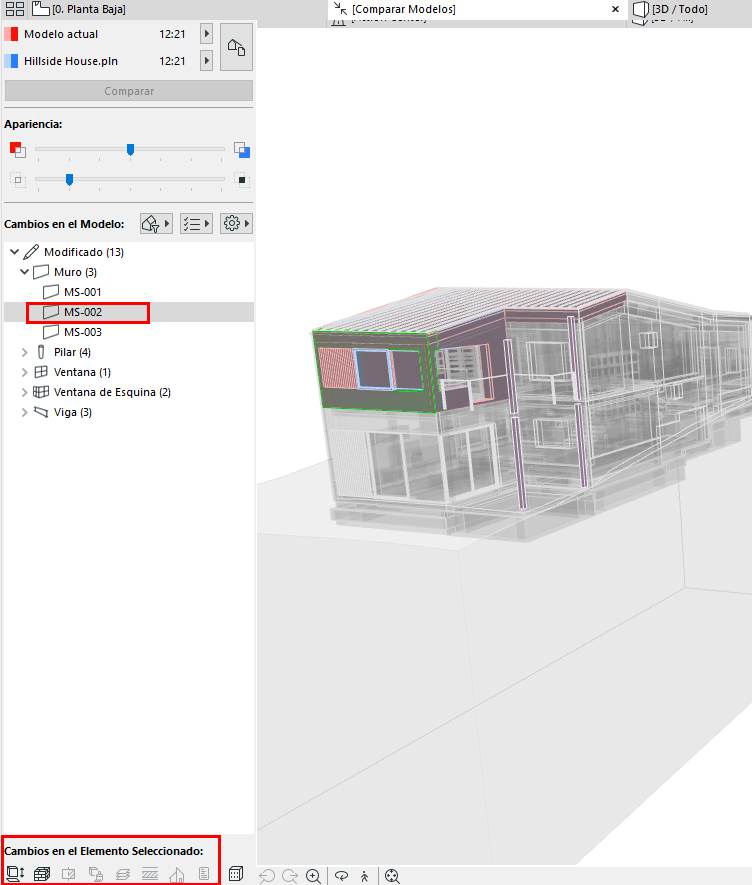Select the Viga (3) row
This screenshot has width=752, height=885.
pos(129,413)
